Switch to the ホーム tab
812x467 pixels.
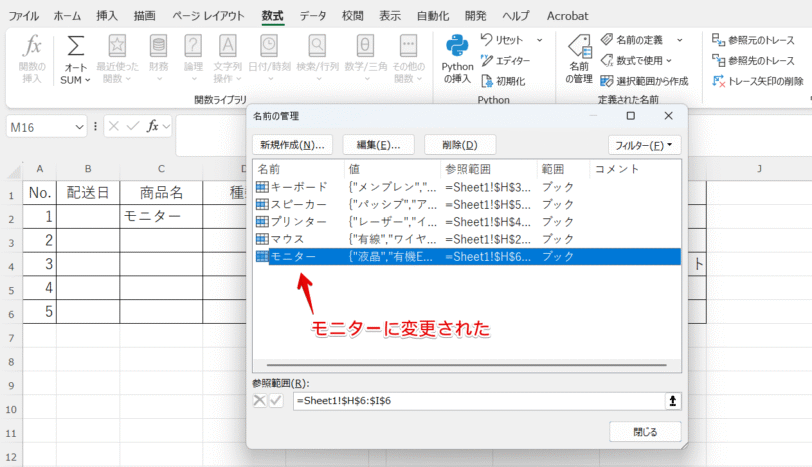pos(67,16)
